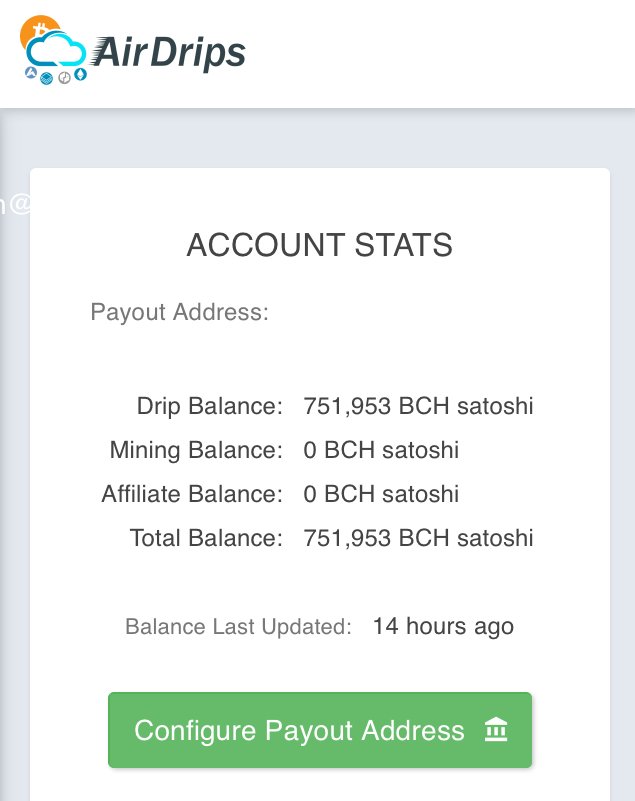Click the partially hidden email text at left

click(x=15, y=204)
